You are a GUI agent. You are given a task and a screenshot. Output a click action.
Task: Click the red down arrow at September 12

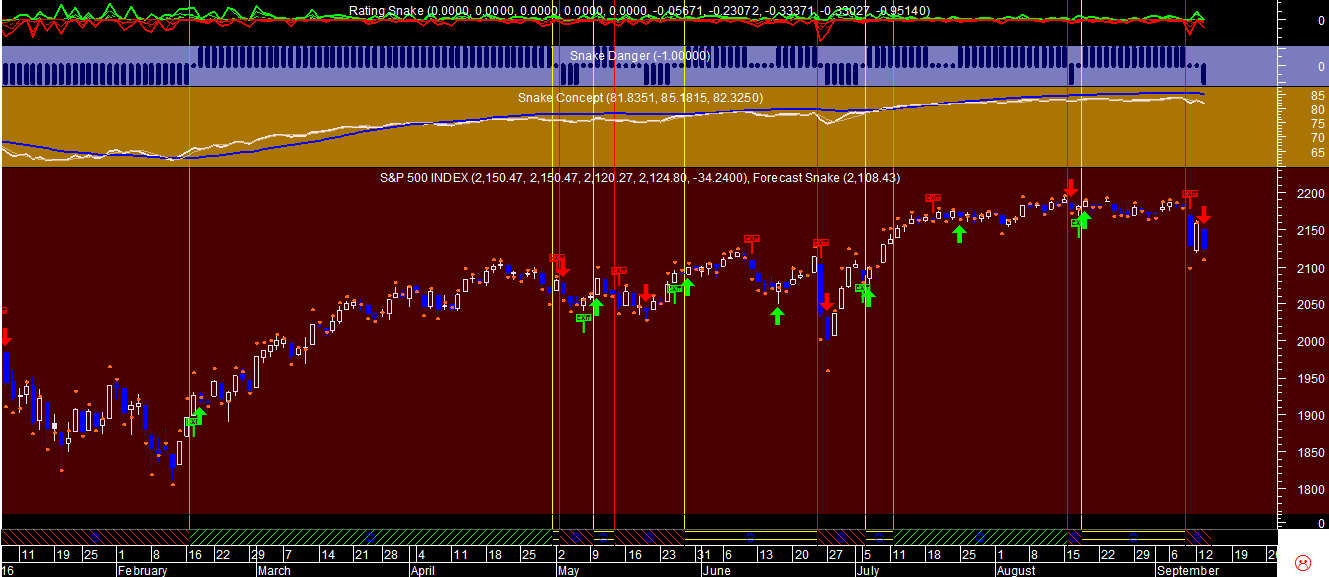[1204, 214]
